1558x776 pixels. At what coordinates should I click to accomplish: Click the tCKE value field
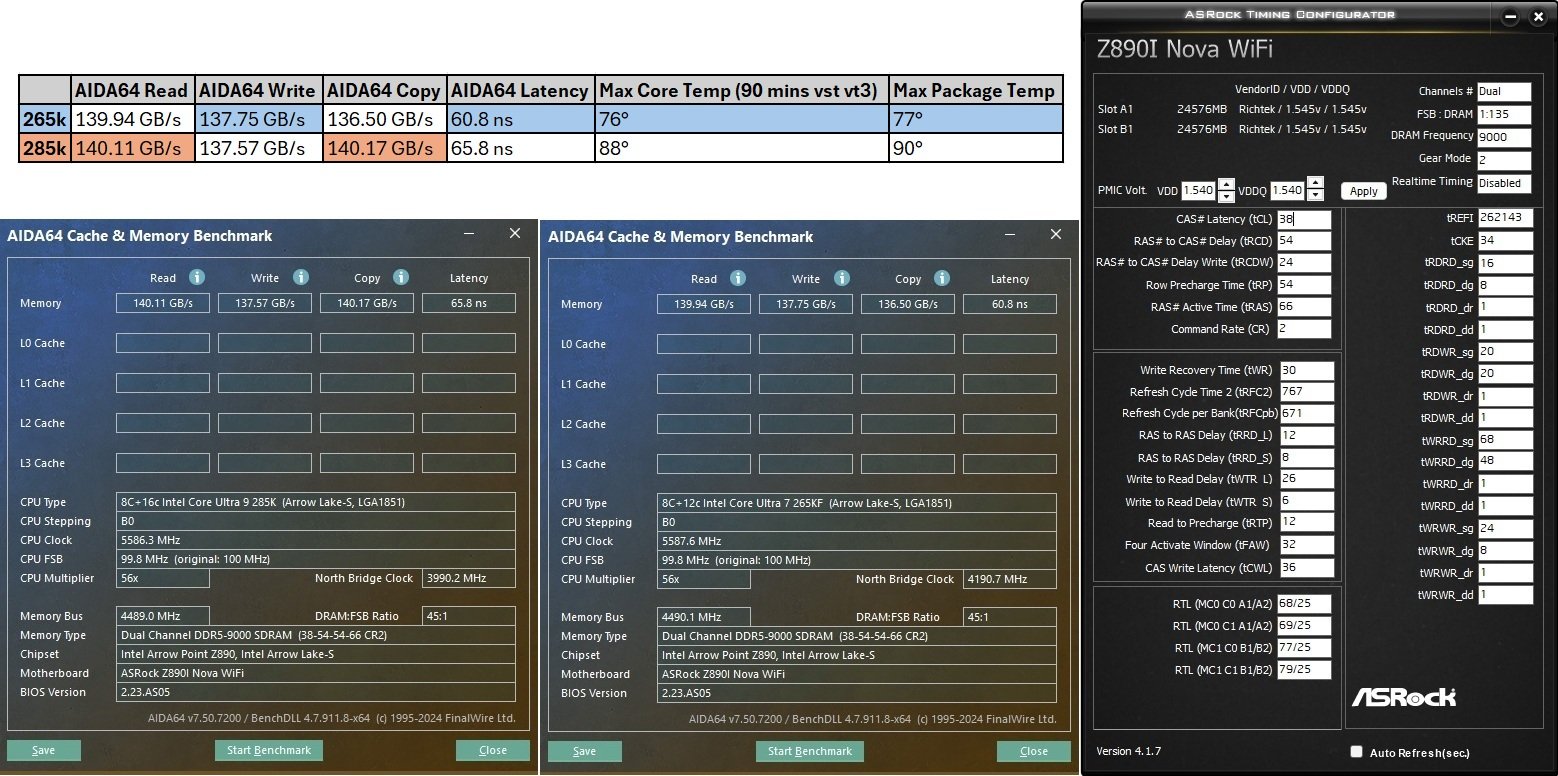tap(1505, 241)
